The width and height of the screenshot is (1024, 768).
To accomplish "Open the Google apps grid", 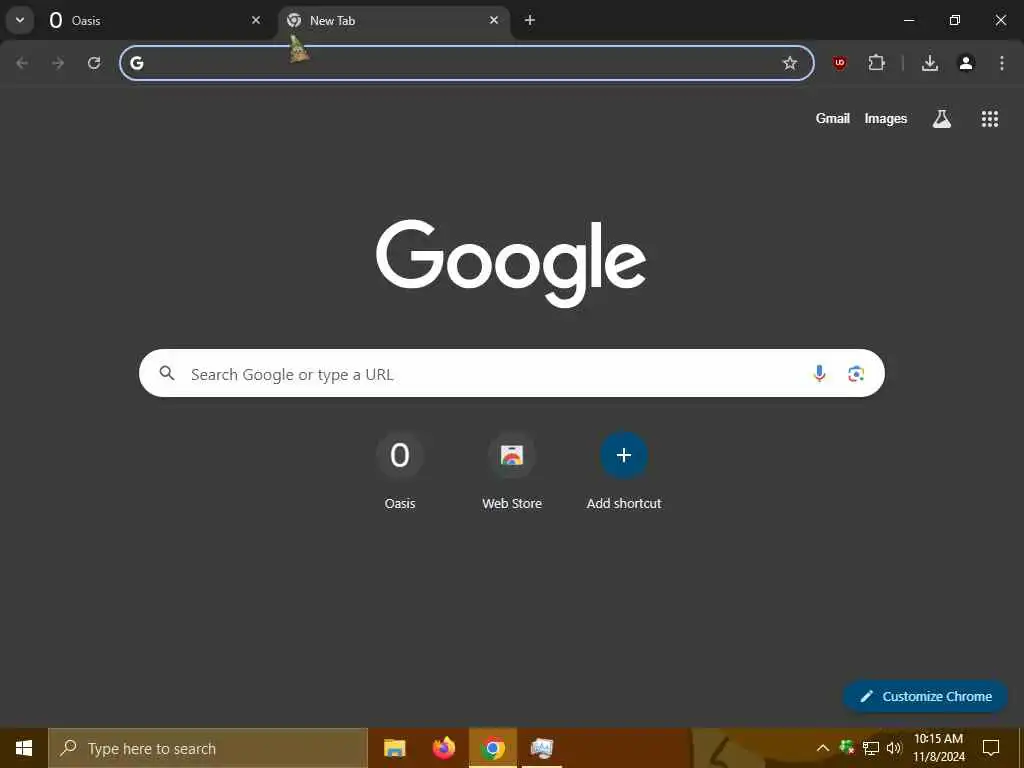I will pos(990,118).
